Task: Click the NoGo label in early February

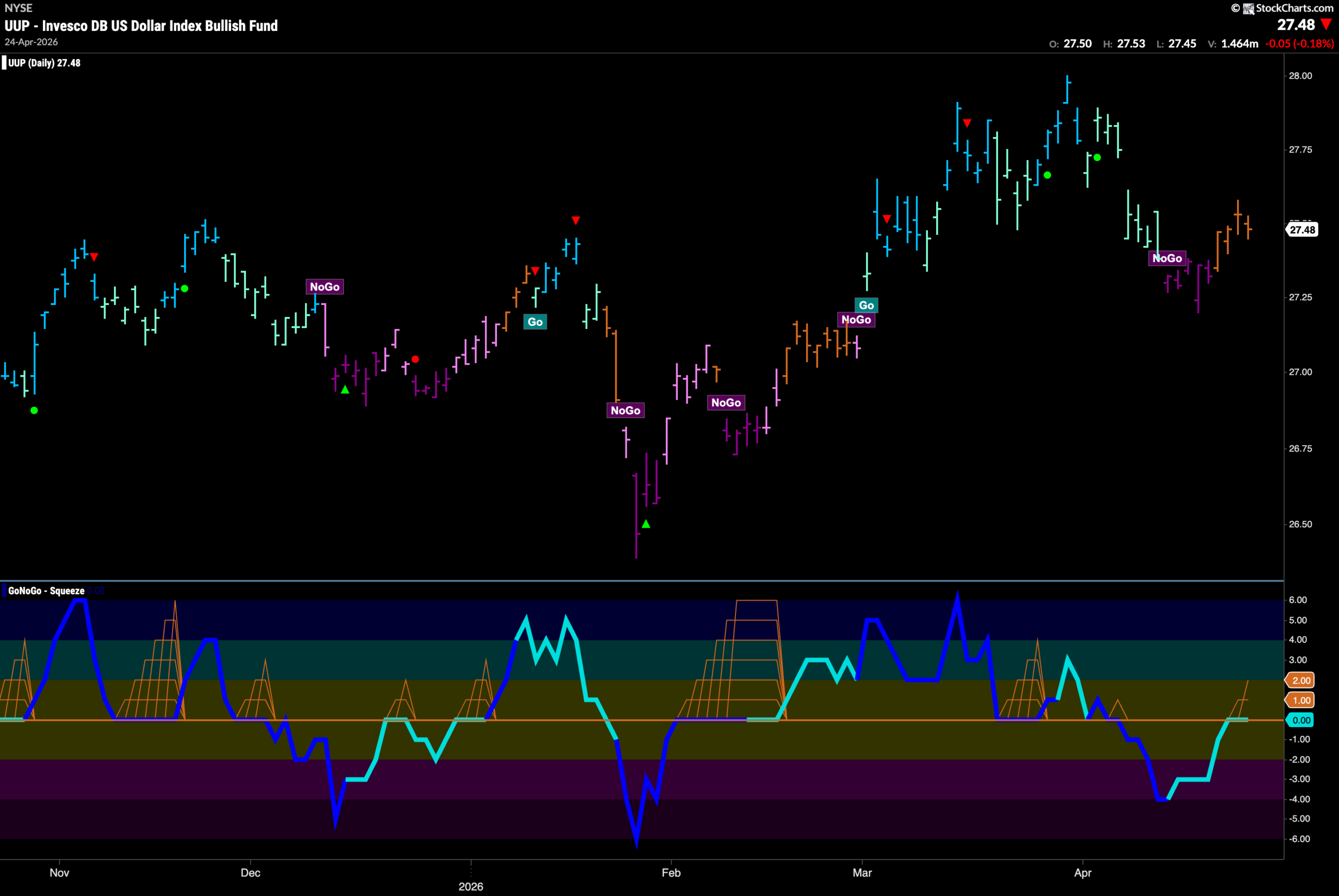Action: (x=726, y=403)
